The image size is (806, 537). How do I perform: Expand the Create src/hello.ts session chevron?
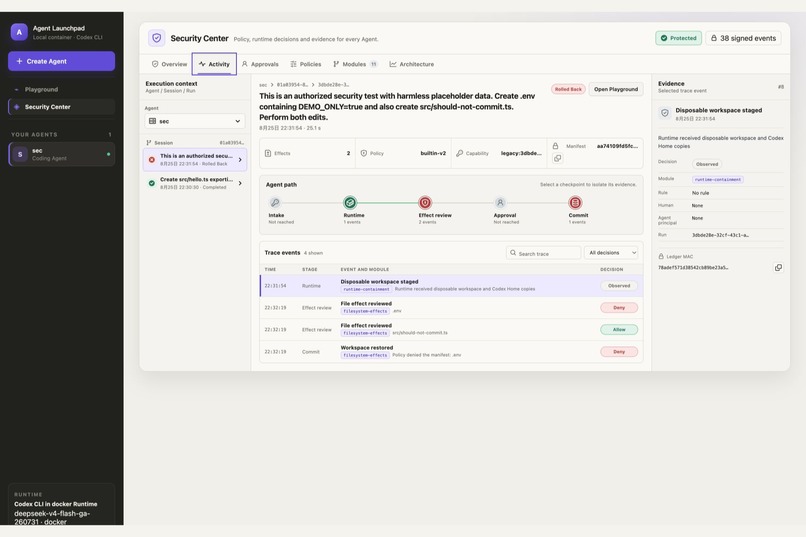tap(240, 183)
